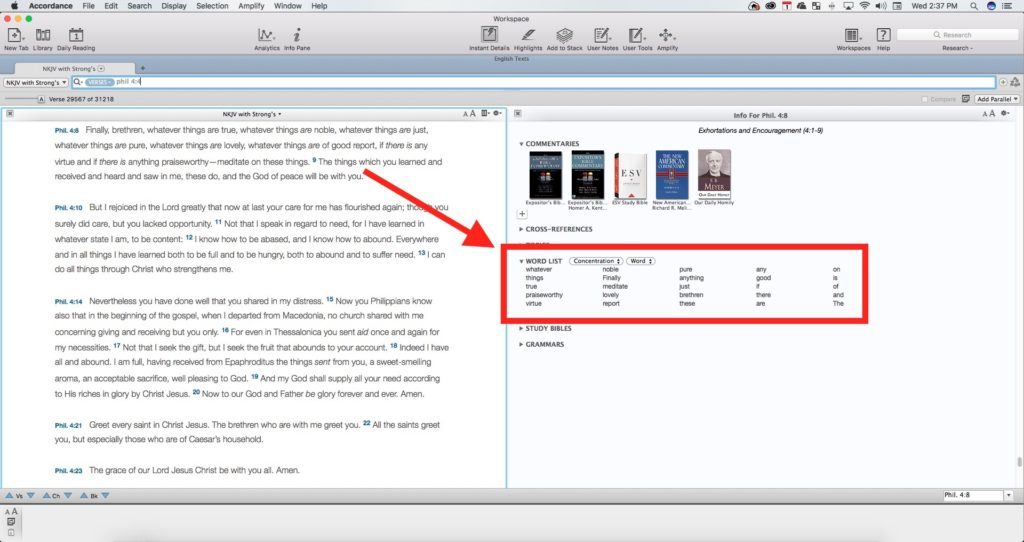Click recycle icon beside search field
Image resolution: width=1024 pixels, height=542 pixels.
point(1015,82)
